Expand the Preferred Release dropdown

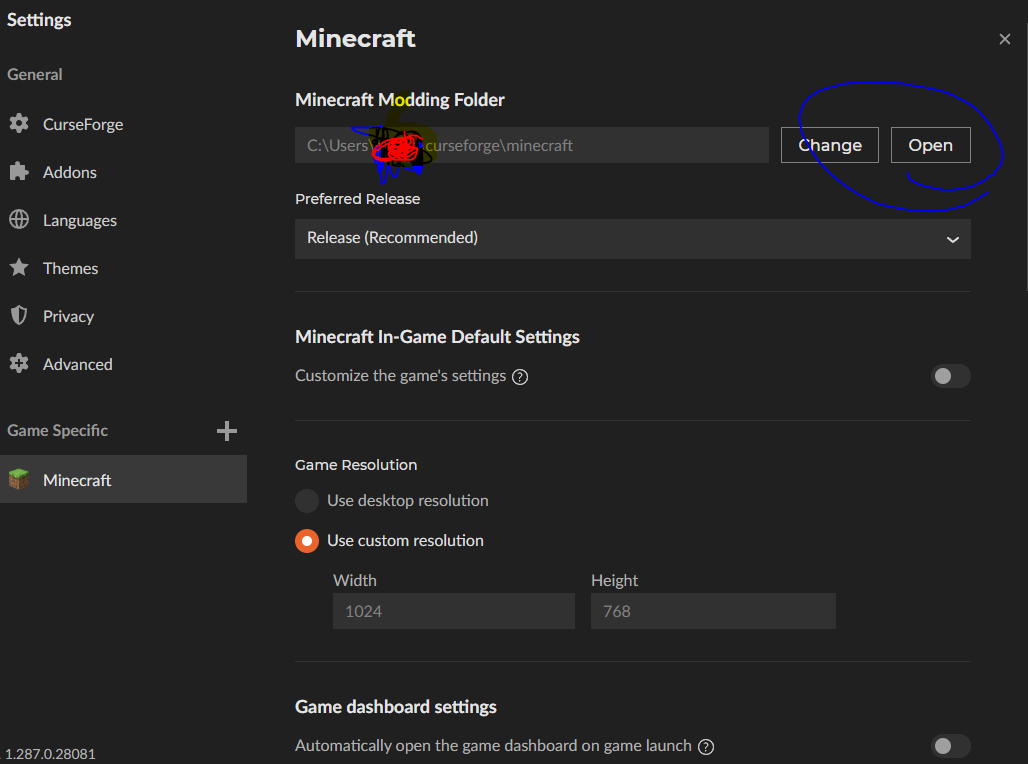pos(633,239)
